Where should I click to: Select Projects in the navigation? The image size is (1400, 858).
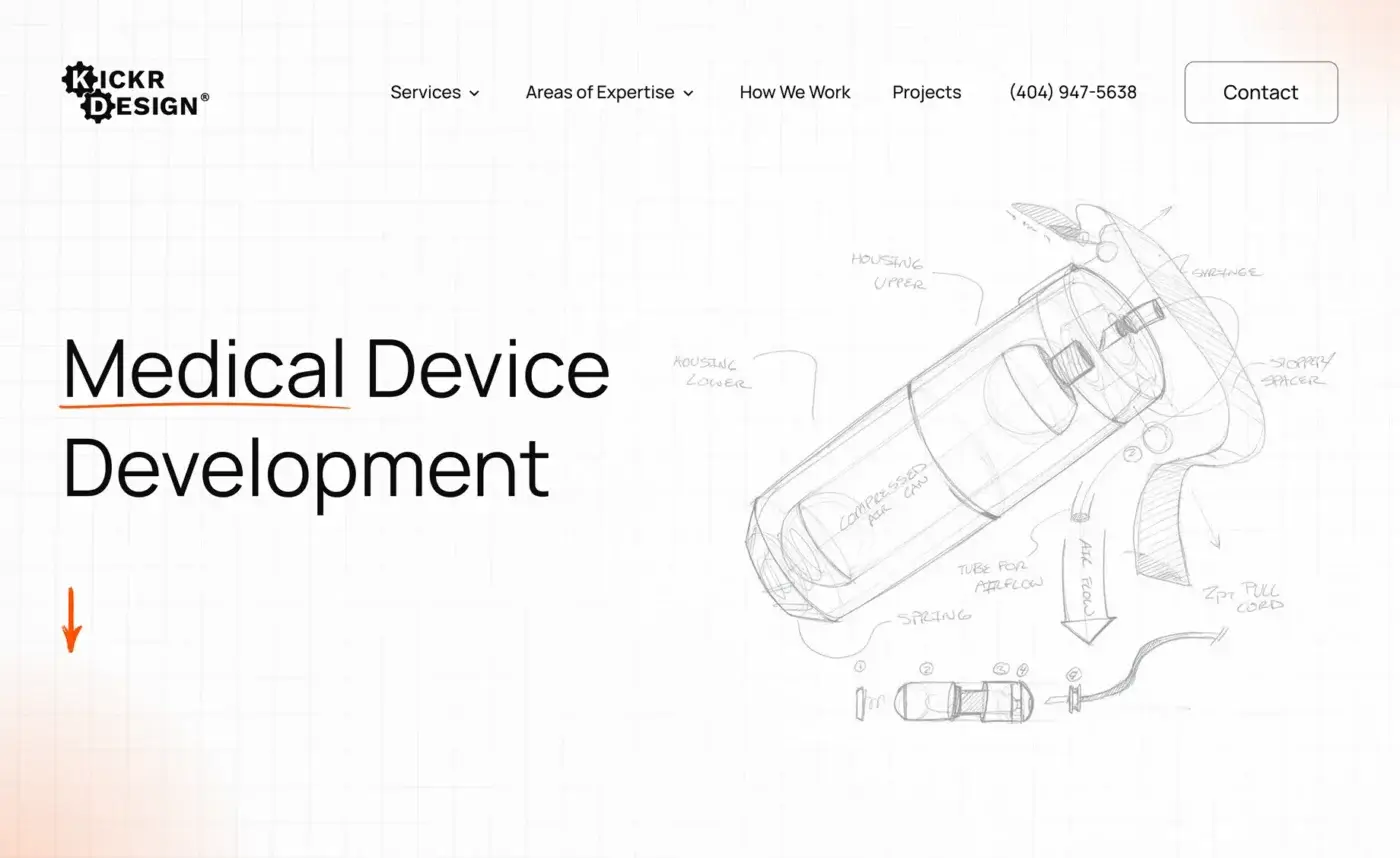926,92
